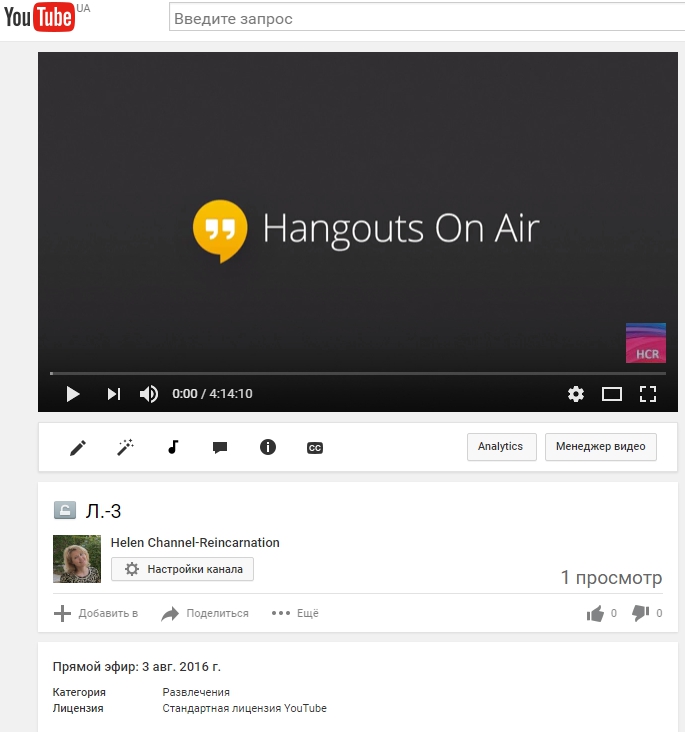
Task: Enter fullscreen mode
Action: click(x=647, y=394)
